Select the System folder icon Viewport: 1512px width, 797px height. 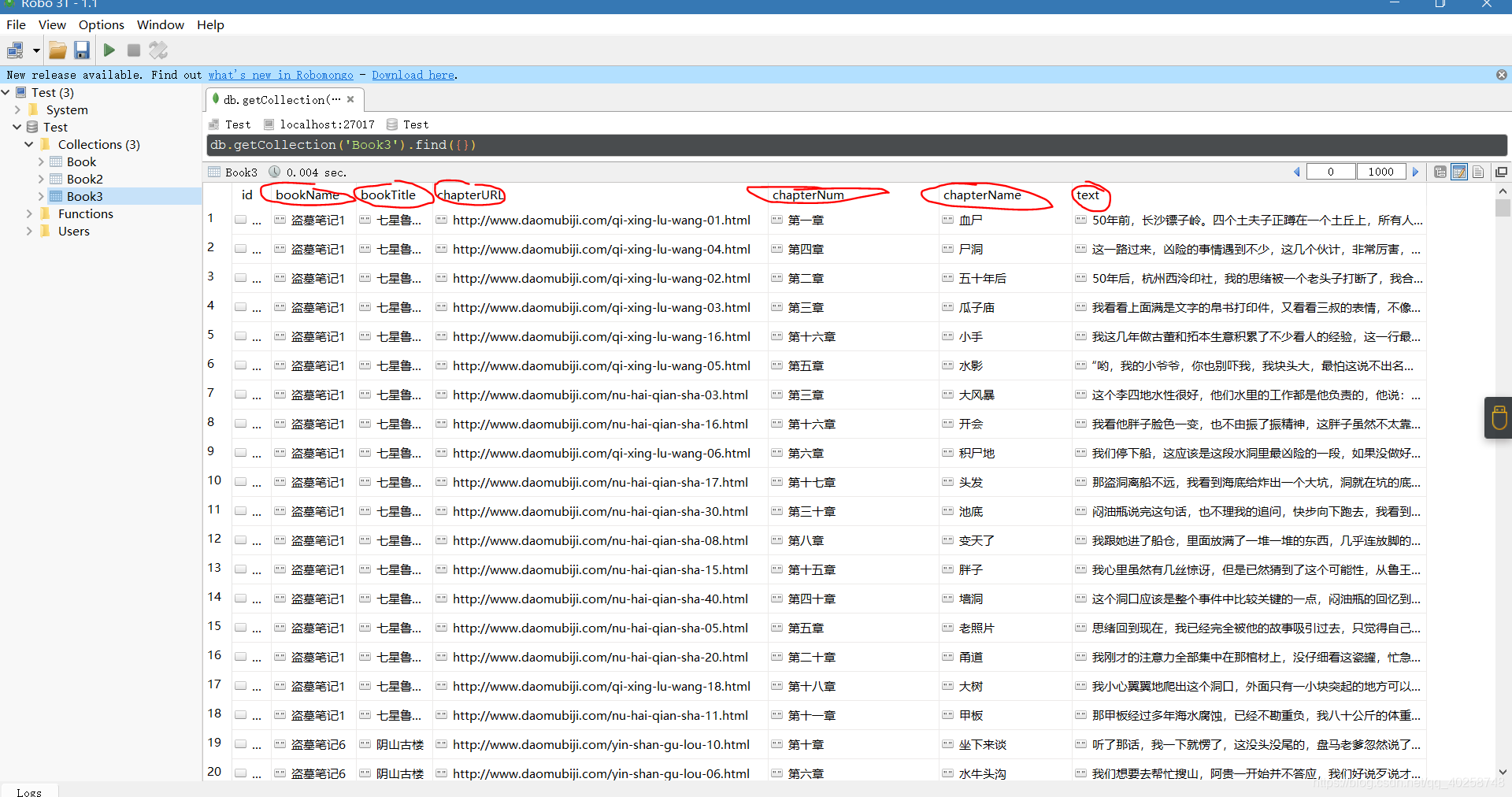click(33, 109)
